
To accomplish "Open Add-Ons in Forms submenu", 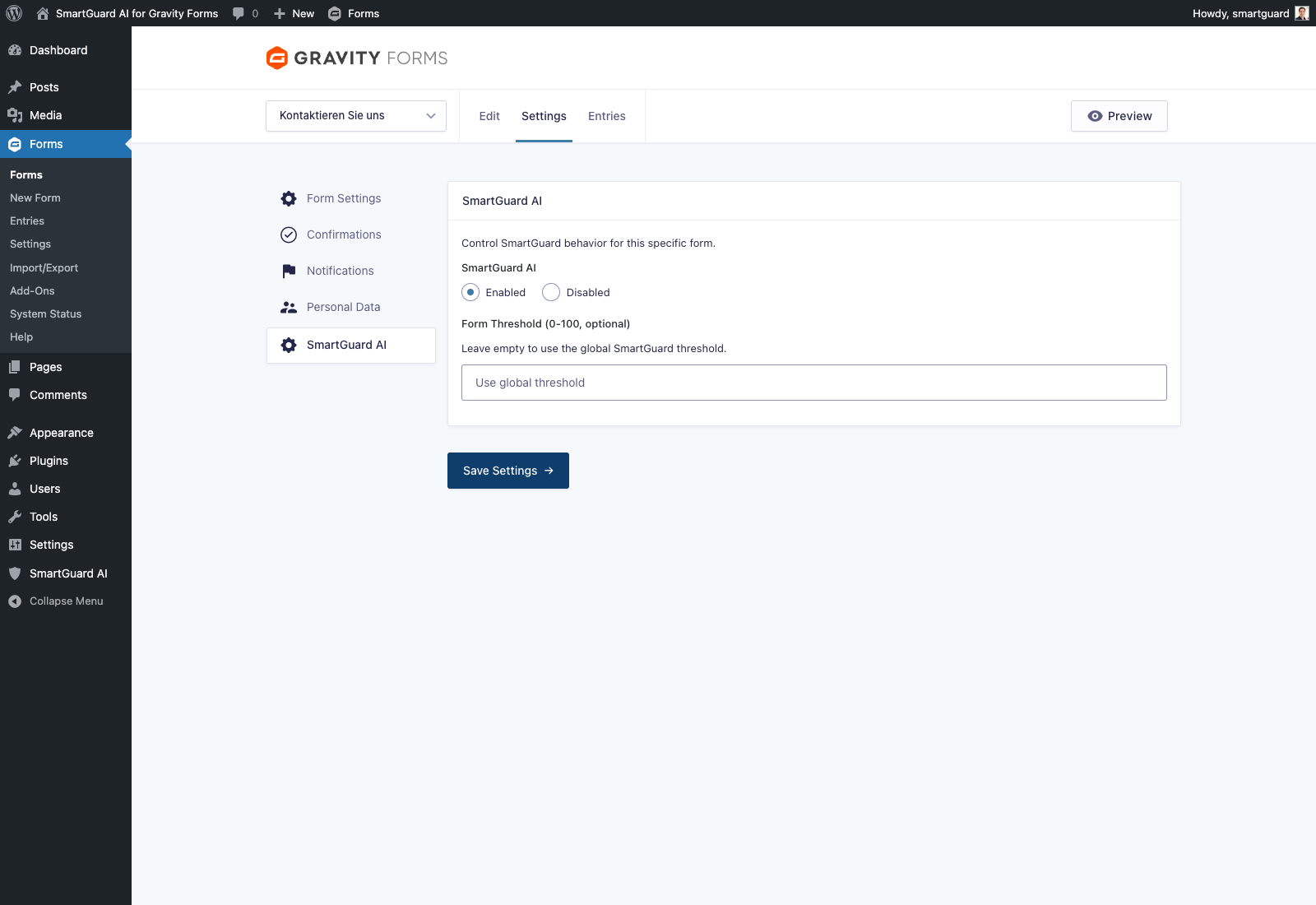I will 32,290.
